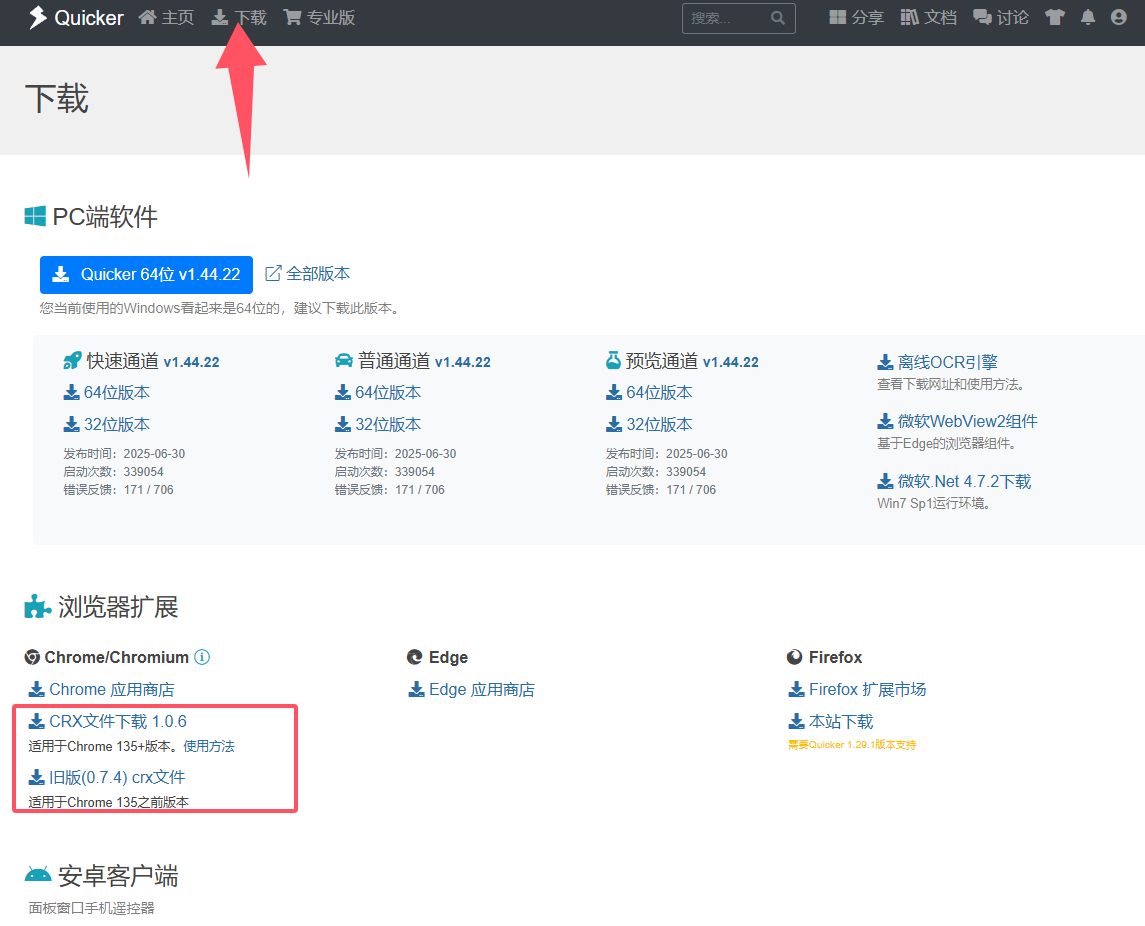Click the Win7 Sp1运行环境 description

coord(933,503)
